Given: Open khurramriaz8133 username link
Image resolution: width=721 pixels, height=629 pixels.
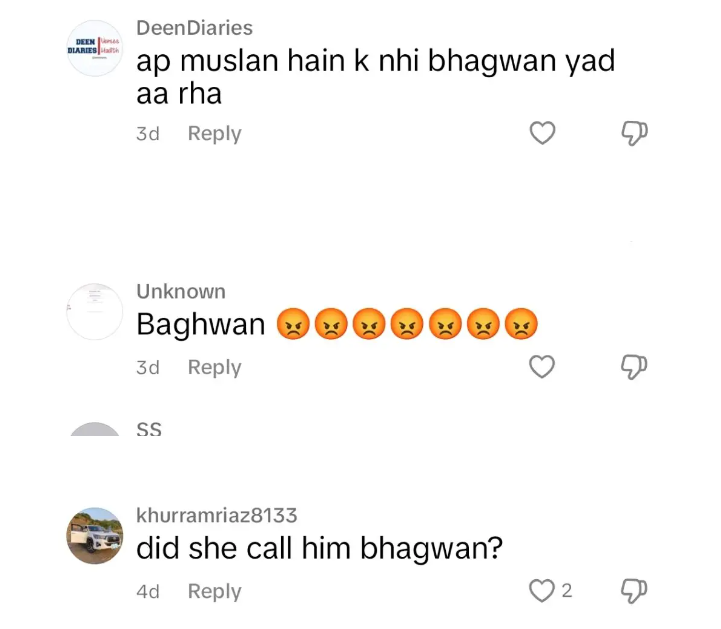Looking at the screenshot, I should click(x=217, y=515).
